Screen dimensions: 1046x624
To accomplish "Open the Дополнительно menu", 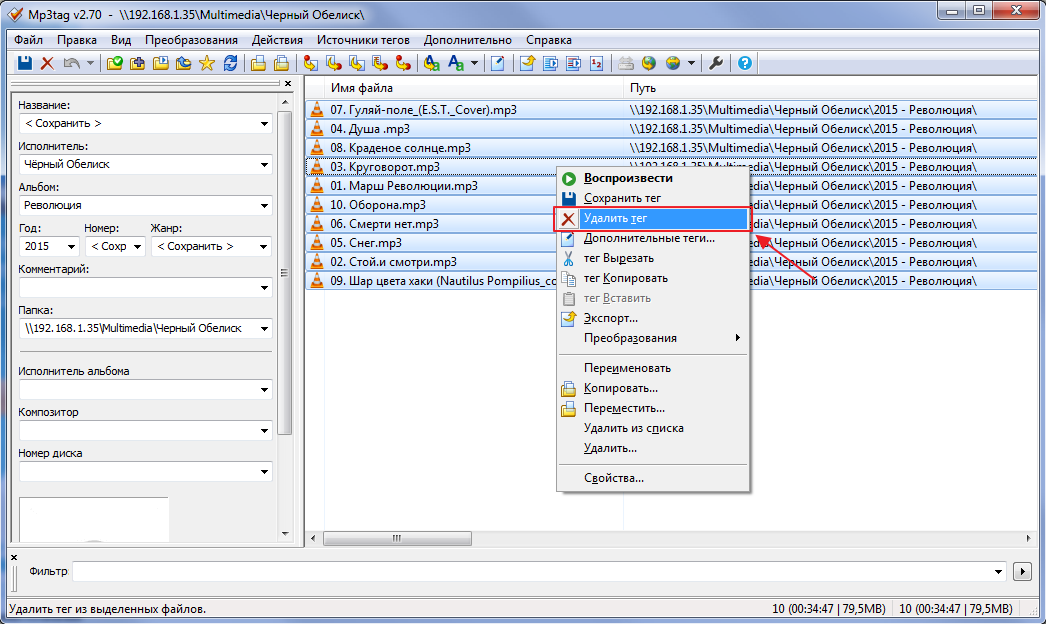I will point(468,40).
